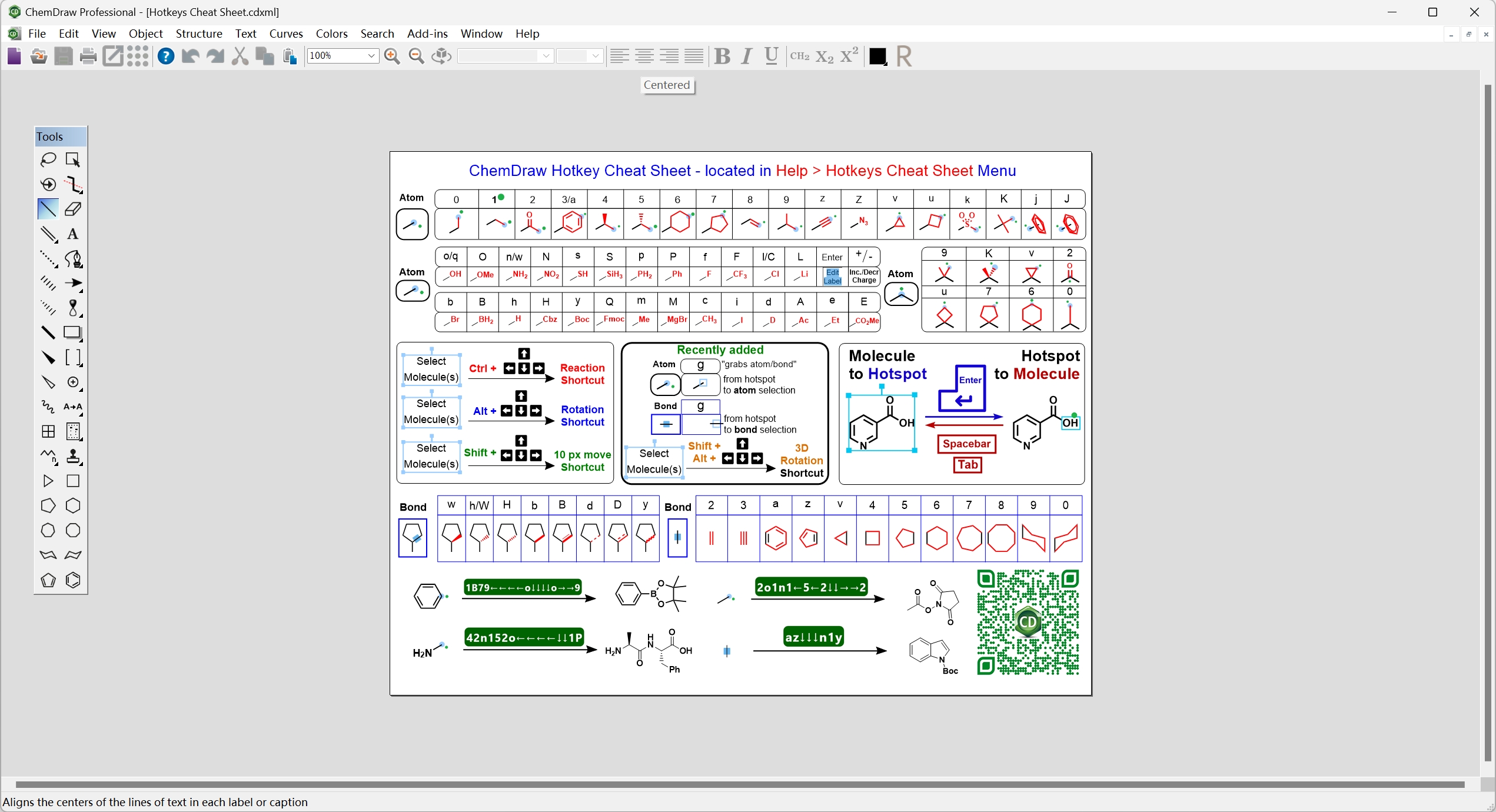
Task: Toggle Italic text formatting
Action: click(x=747, y=56)
